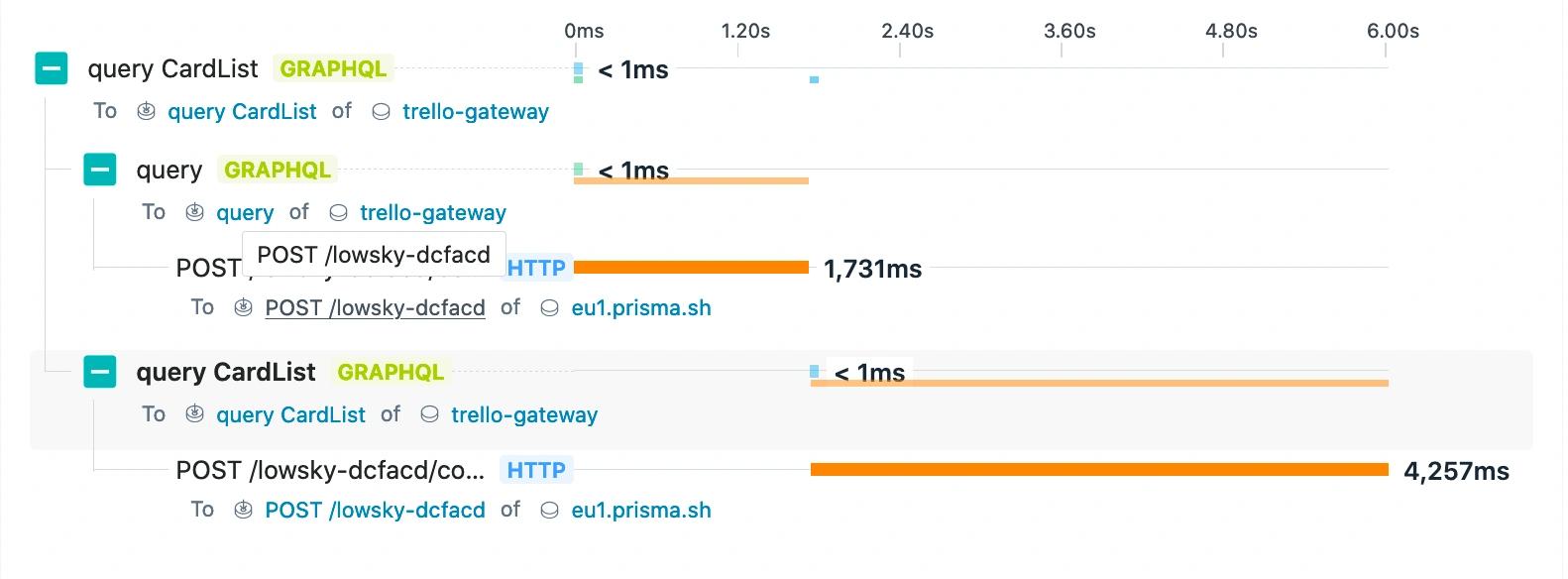The height and width of the screenshot is (579, 1568).
Task: Click HTTP tag on POST /lowsky-dcfacd/co... row
Action: (x=536, y=470)
